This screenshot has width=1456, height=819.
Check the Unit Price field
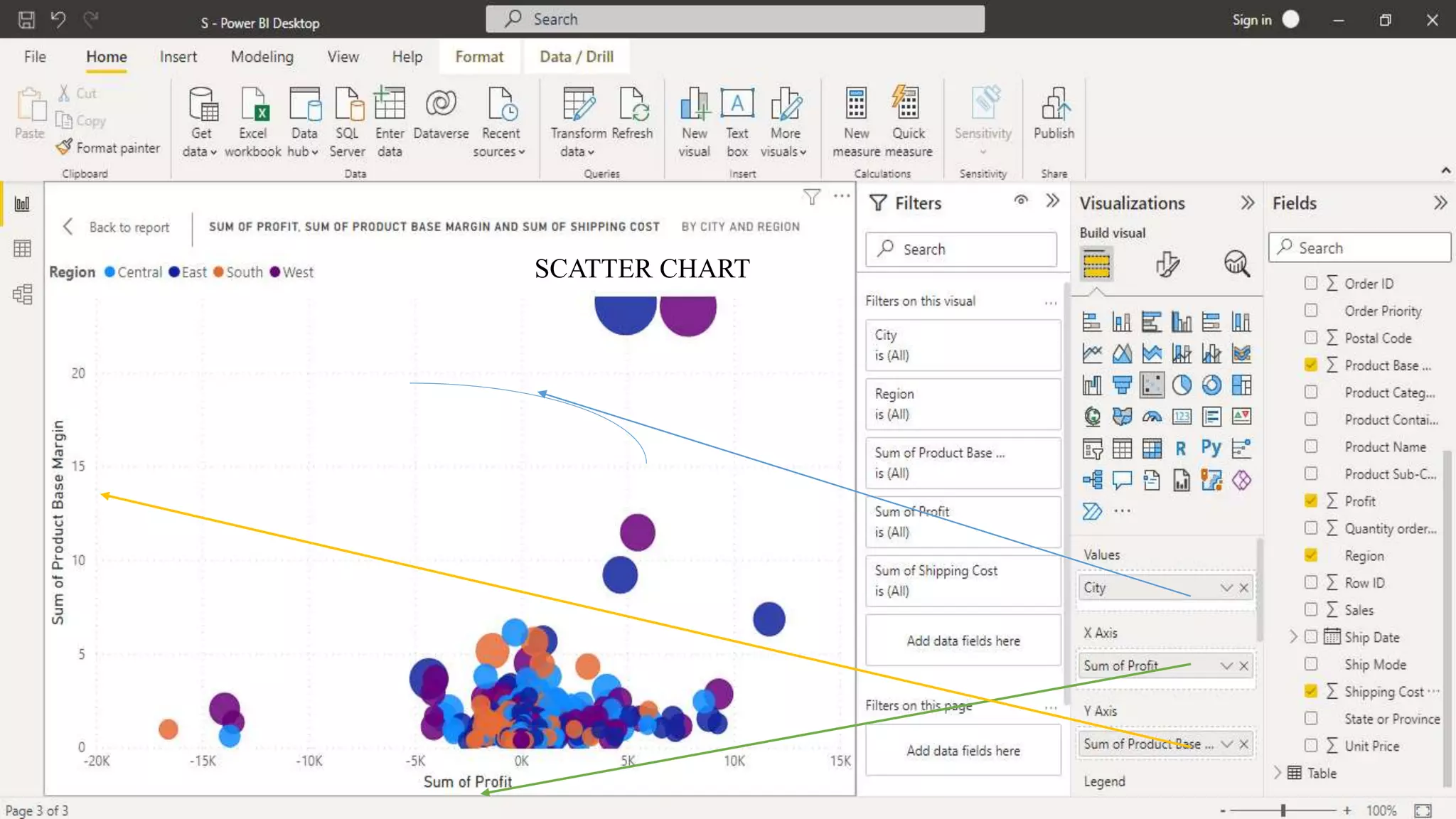(x=1311, y=745)
